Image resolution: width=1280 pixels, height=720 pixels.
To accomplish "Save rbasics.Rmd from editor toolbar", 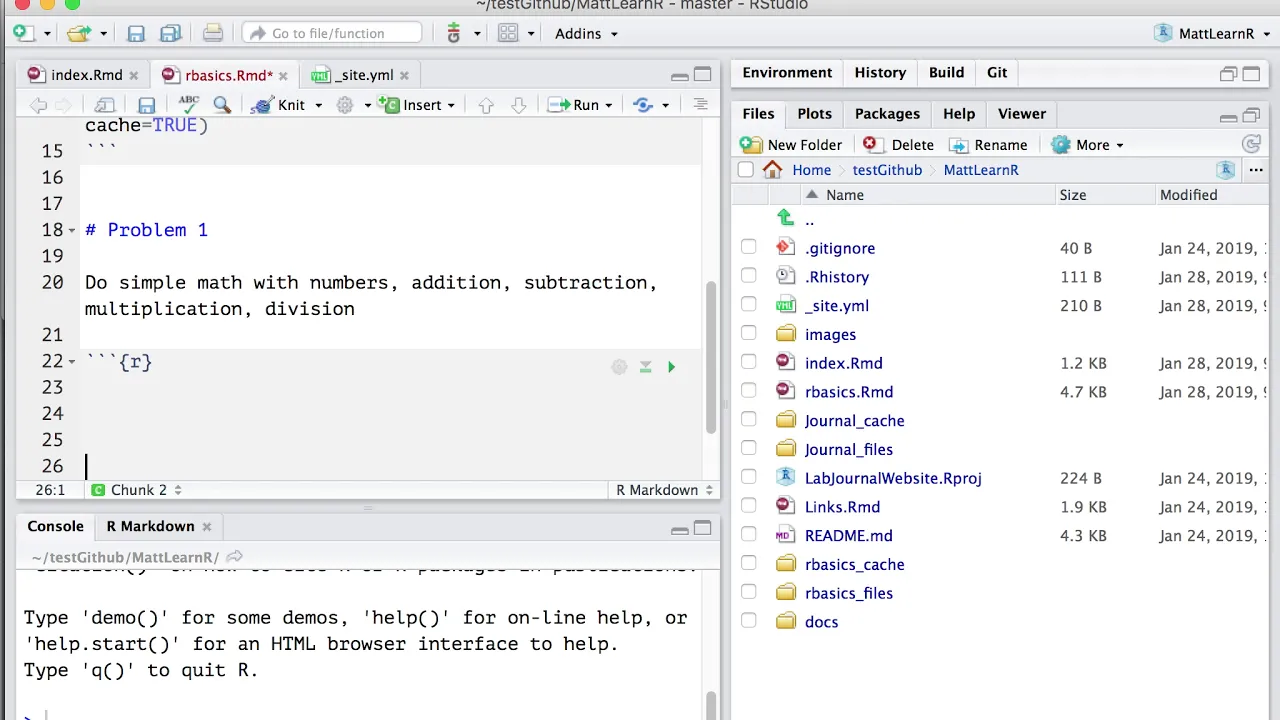I will [146, 105].
